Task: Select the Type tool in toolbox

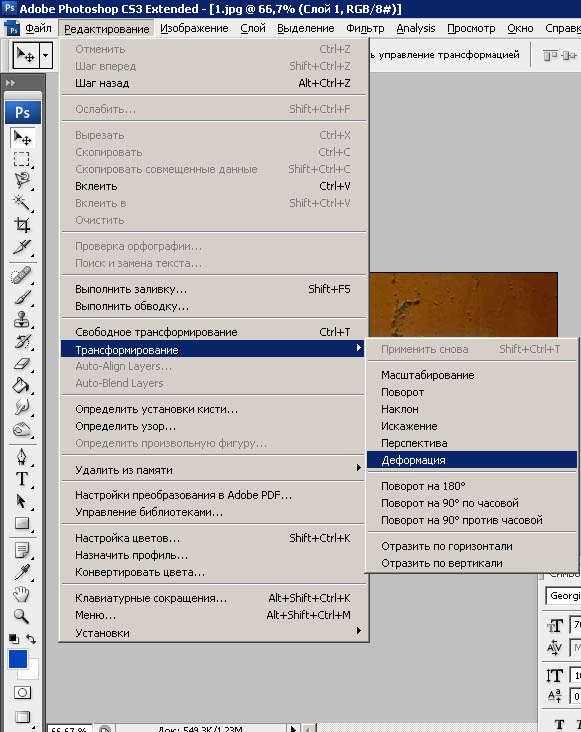Action: coord(22,479)
